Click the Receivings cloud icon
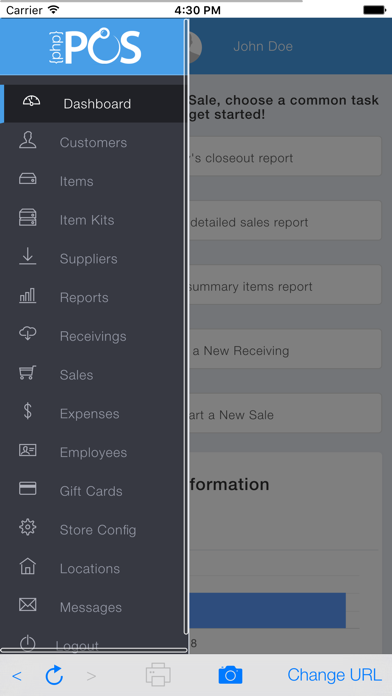This screenshot has height=696, width=392. (x=28, y=333)
